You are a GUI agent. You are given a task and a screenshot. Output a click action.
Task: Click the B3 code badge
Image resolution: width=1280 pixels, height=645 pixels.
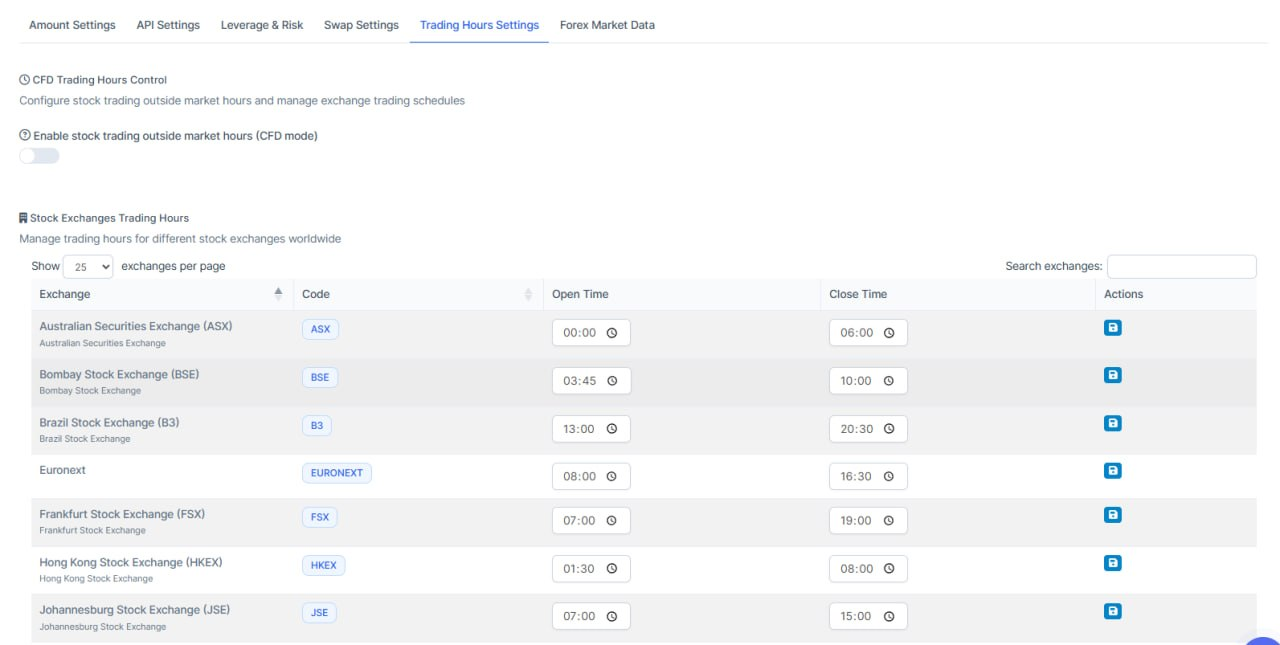[x=317, y=425]
